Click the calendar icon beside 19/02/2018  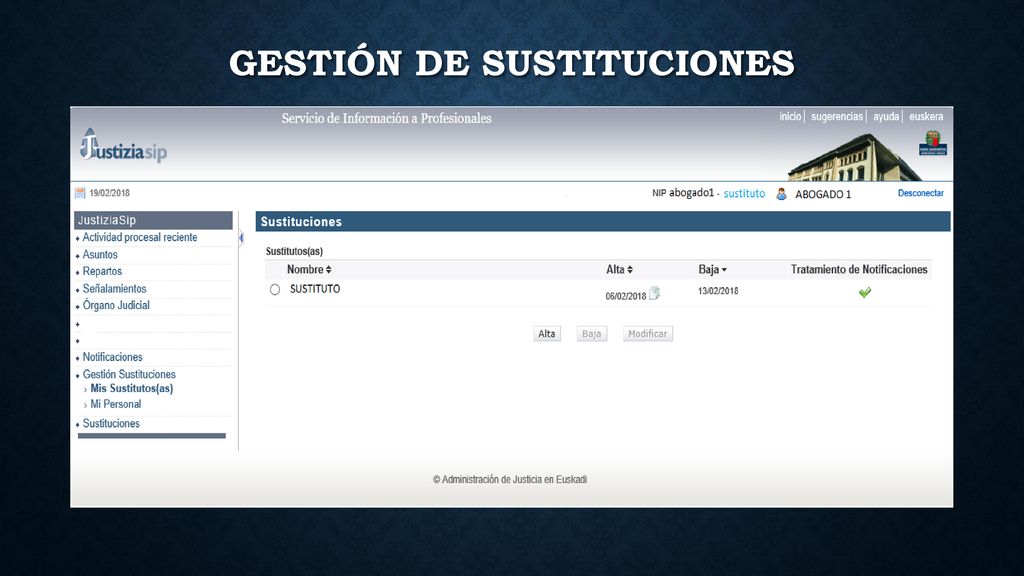(x=80, y=193)
